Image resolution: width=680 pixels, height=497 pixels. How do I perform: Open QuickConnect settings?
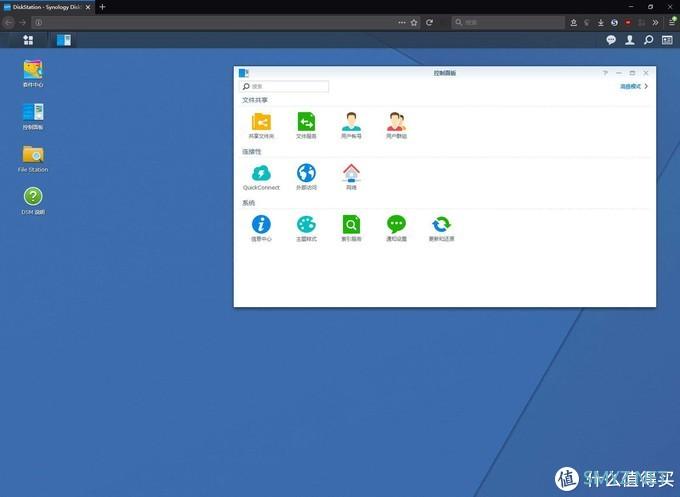tap(261, 177)
